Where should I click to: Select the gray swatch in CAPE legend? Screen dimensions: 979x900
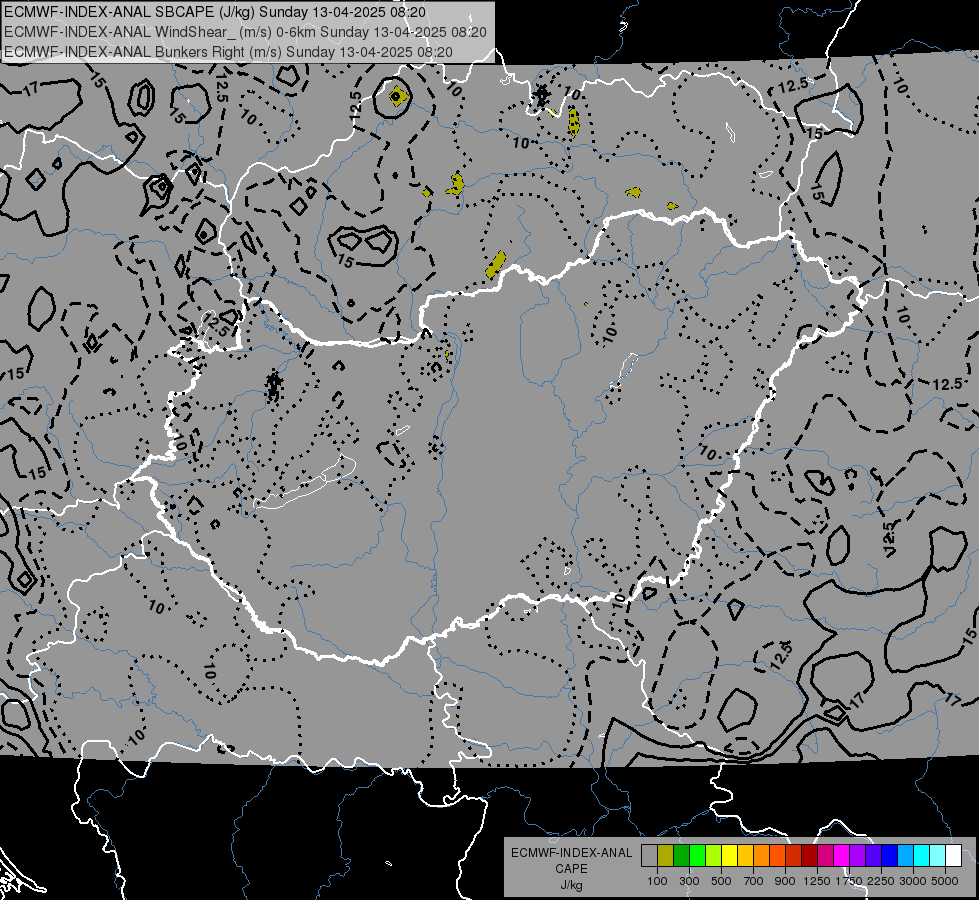(x=649, y=855)
